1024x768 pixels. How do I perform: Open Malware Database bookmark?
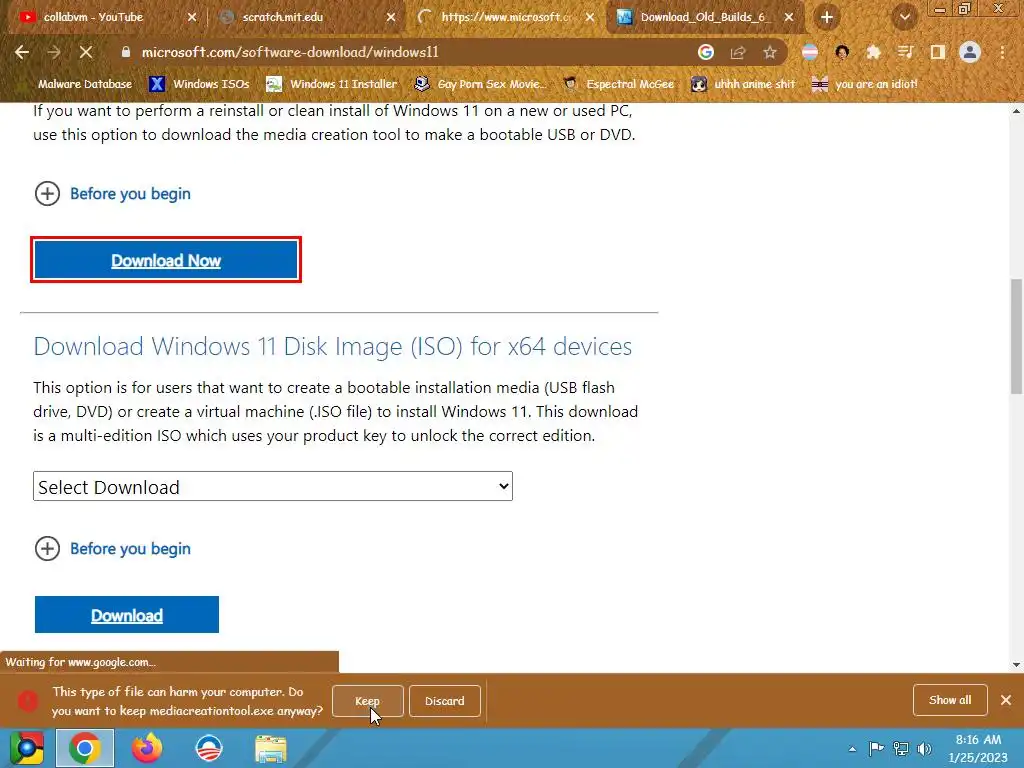click(84, 84)
